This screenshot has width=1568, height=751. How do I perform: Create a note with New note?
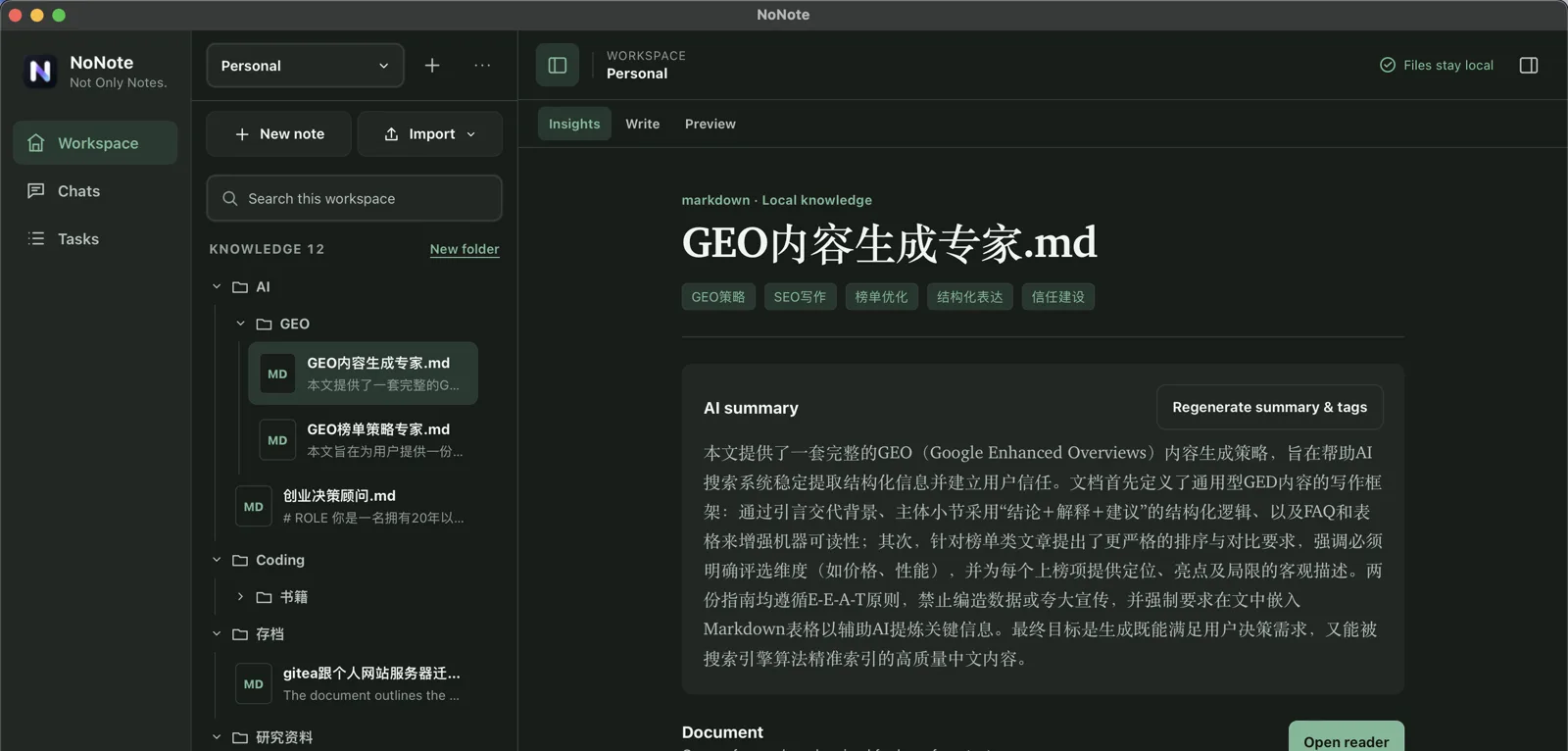point(278,134)
